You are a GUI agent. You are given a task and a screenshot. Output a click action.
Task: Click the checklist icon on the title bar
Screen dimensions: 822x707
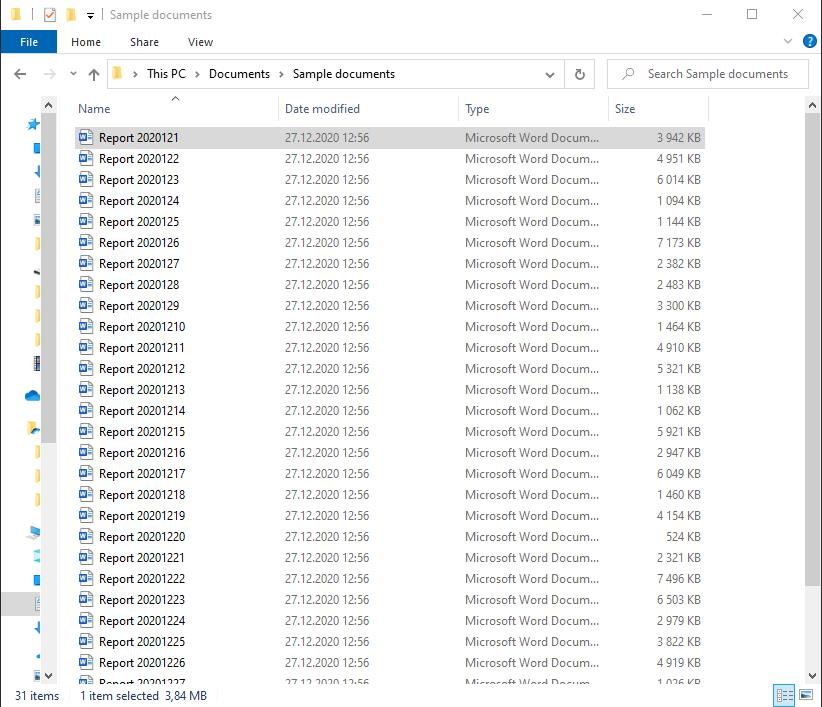tap(50, 14)
